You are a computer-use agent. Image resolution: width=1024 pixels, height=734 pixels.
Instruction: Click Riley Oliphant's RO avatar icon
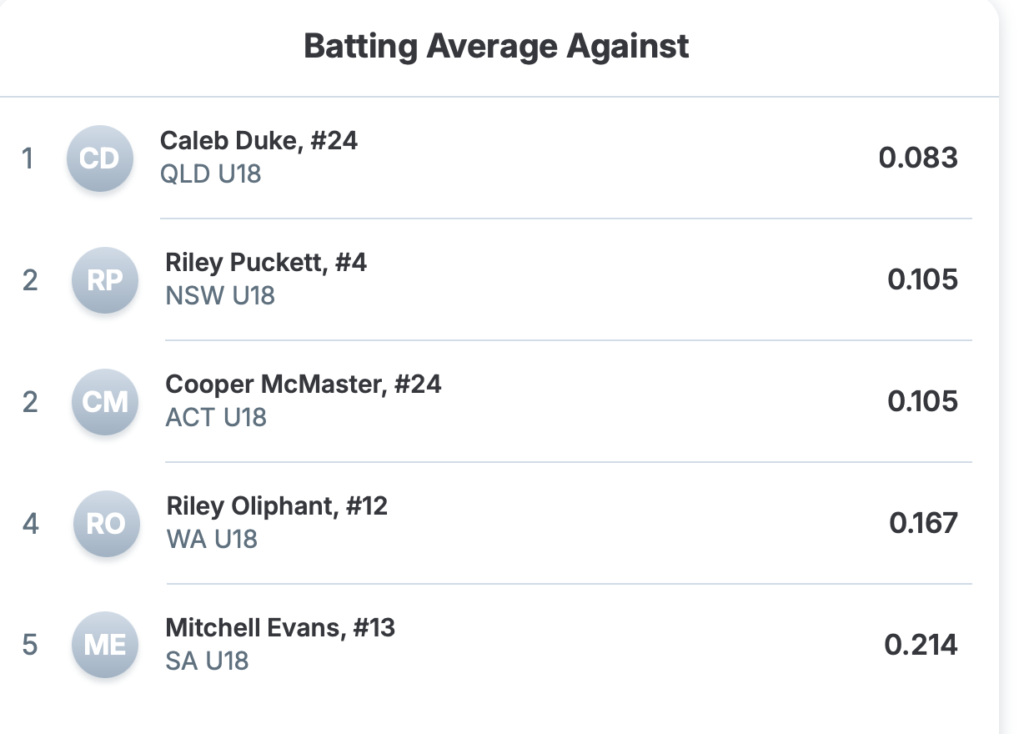[x=105, y=524]
